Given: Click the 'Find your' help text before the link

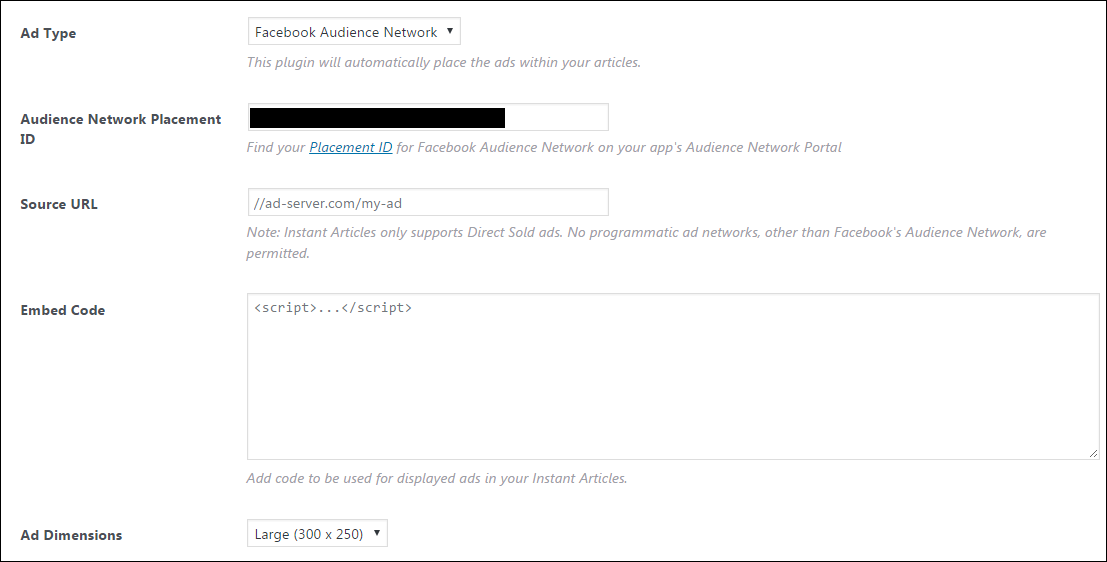Looking at the screenshot, I should [x=276, y=147].
